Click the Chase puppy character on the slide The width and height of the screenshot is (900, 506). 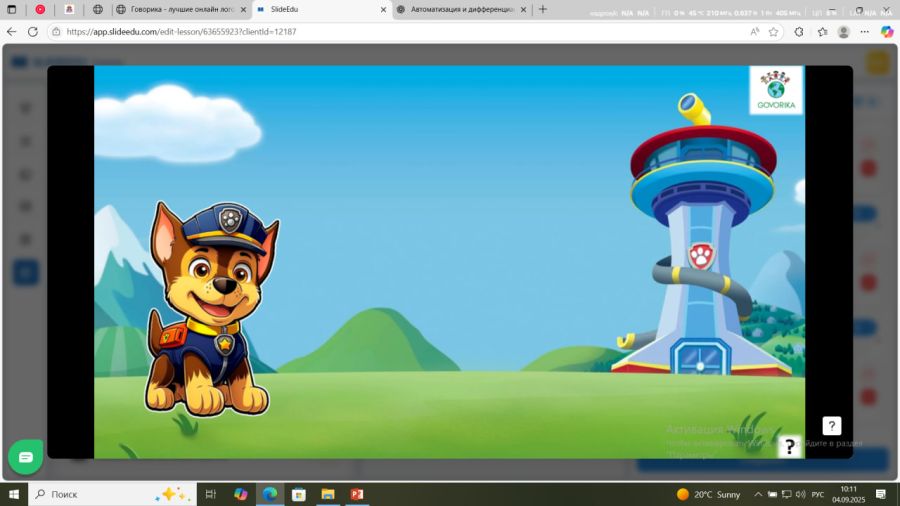[210, 309]
